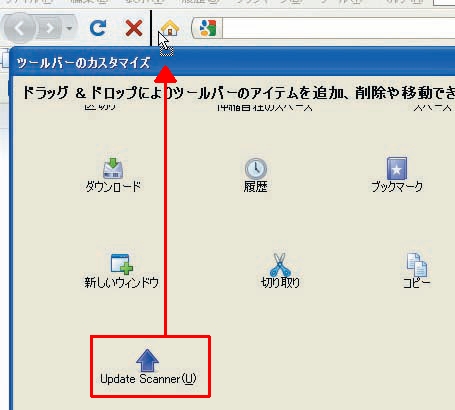
Task: Select the flexible space item label
Action: pyautogui.click(x=265, y=107)
